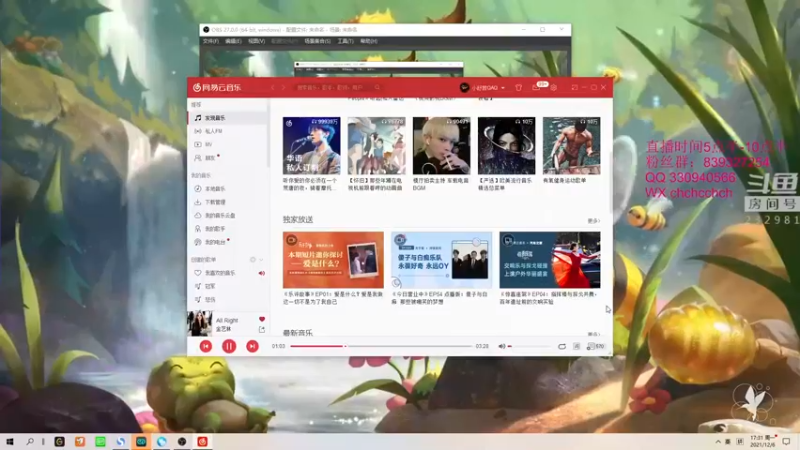Switch to mini player mode icon

point(574,88)
